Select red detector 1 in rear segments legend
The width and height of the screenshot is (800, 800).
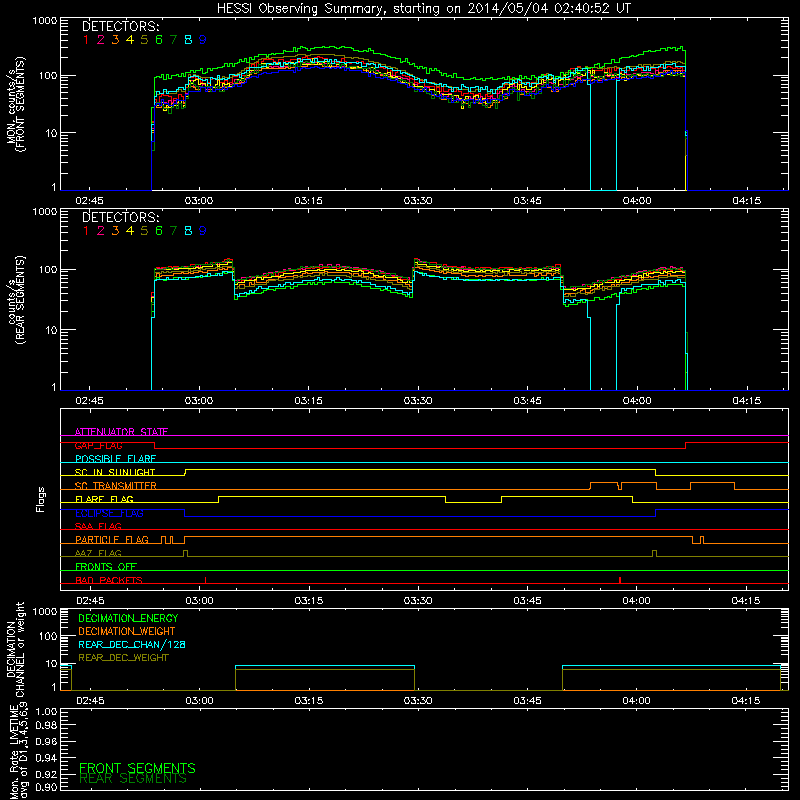(86, 231)
